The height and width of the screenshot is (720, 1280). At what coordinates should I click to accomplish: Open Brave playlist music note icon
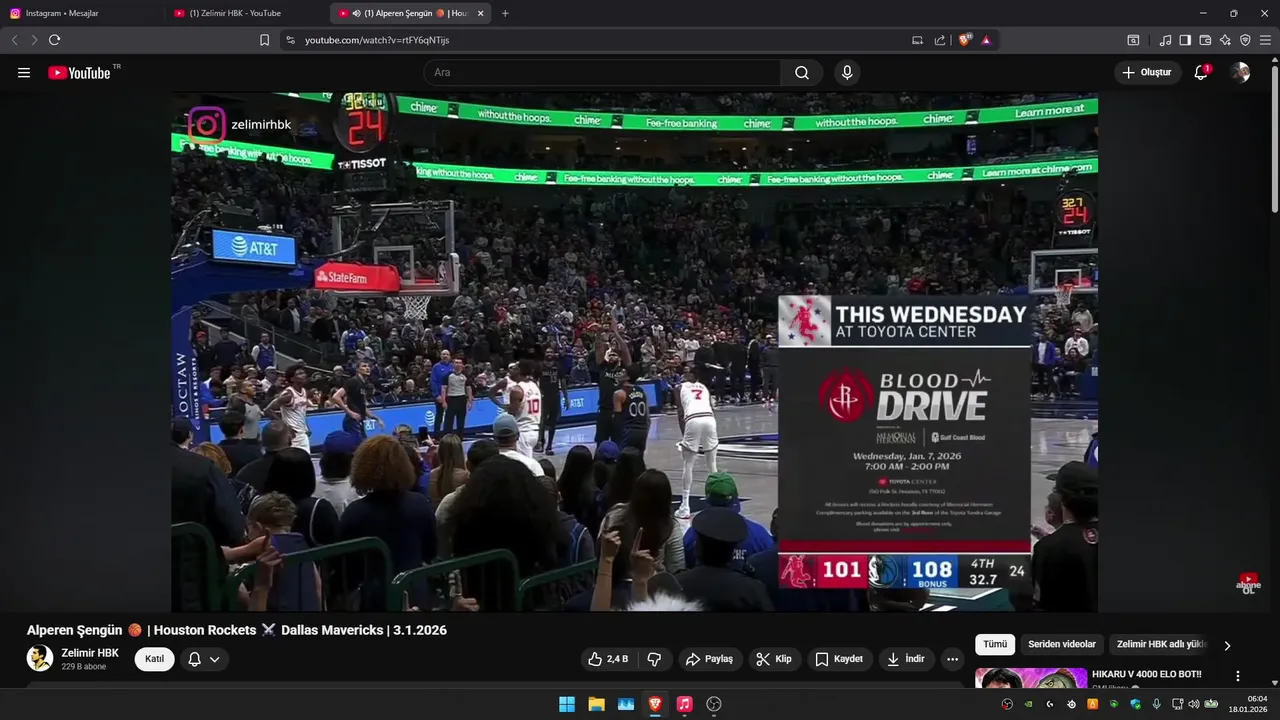[x=1165, y=40]
